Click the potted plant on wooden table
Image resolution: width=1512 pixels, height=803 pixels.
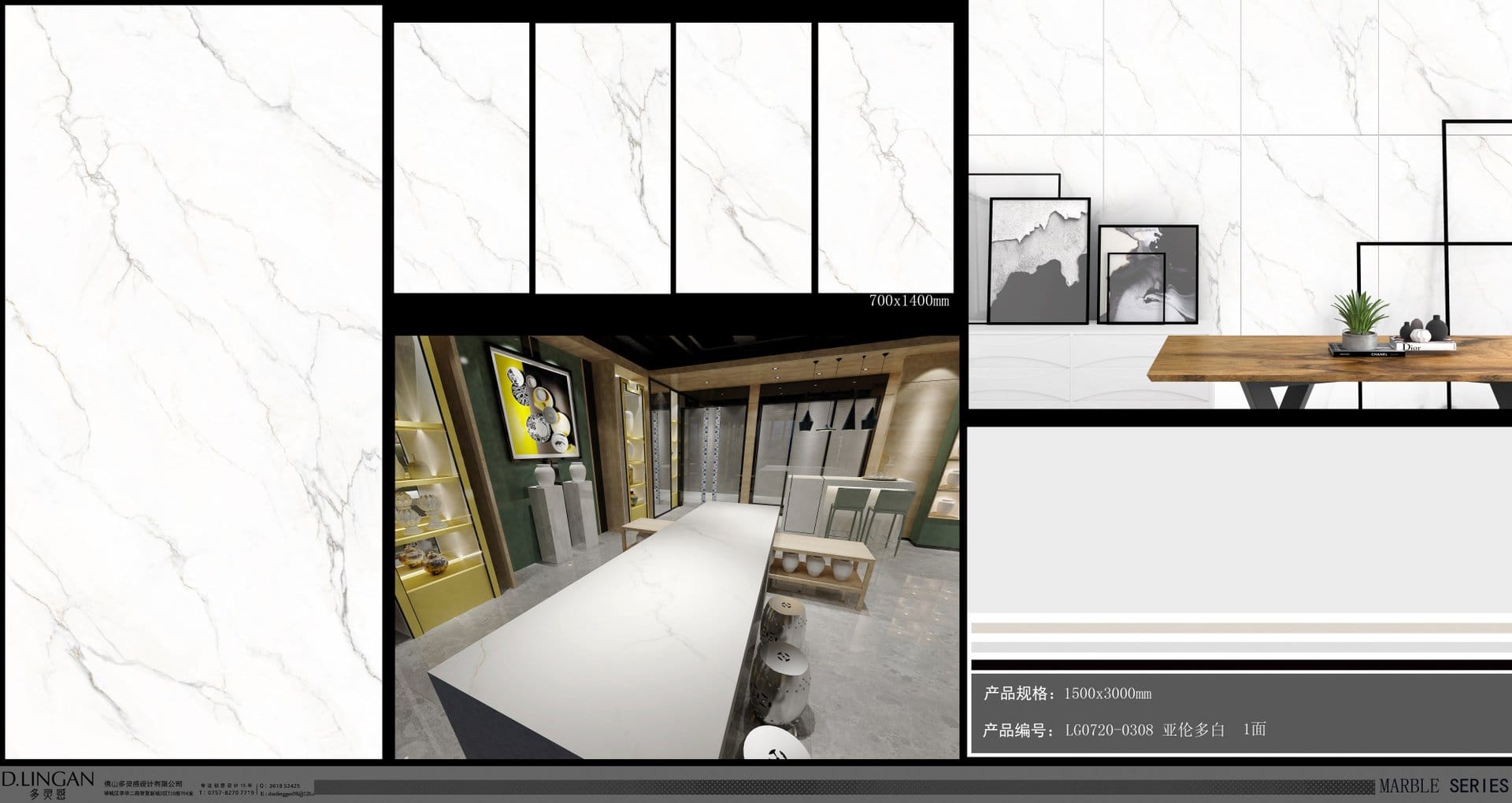click(1360, 319)
